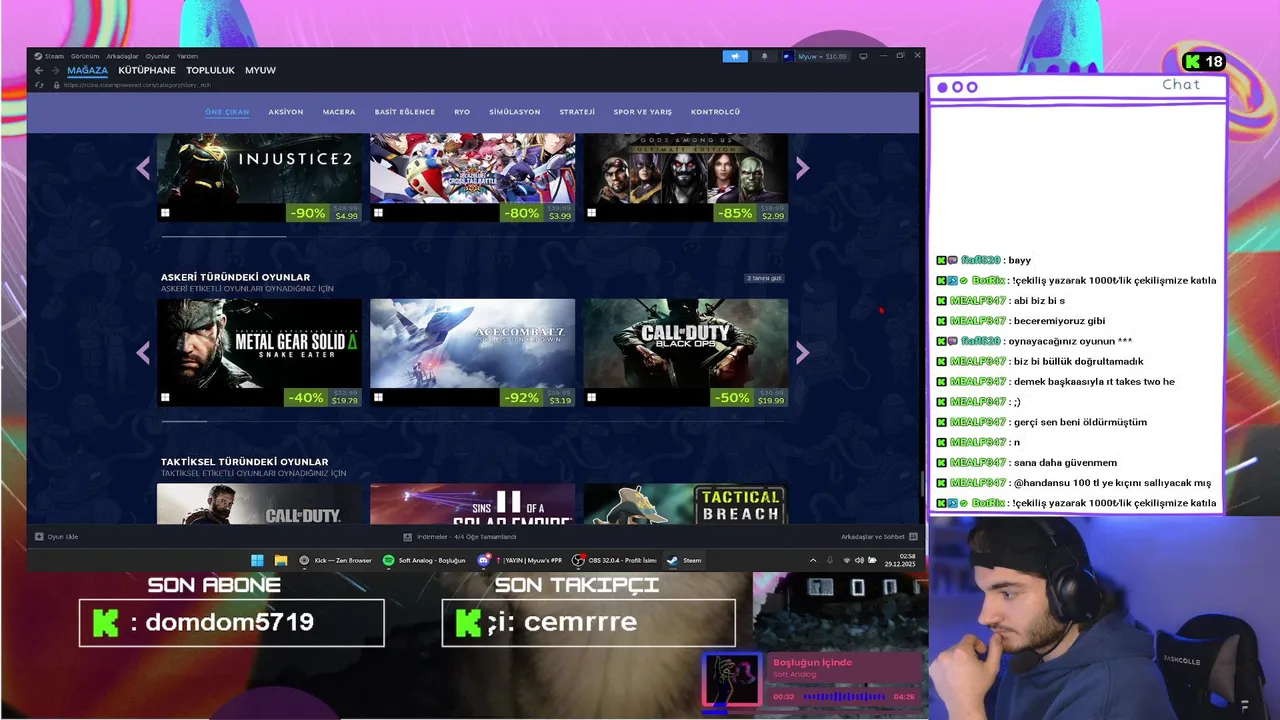Select the ÖNE ÇIKAN category tab

pos(227,112)
